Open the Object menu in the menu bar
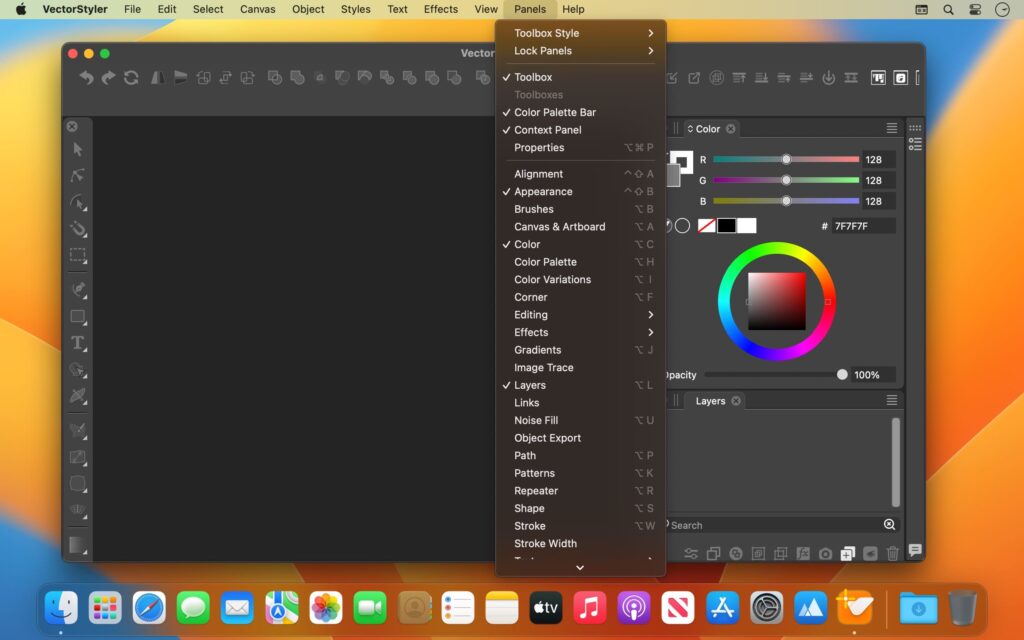The height and width of the screenshot is (640, 1024). pyautogui.click(x=307, y=9)
